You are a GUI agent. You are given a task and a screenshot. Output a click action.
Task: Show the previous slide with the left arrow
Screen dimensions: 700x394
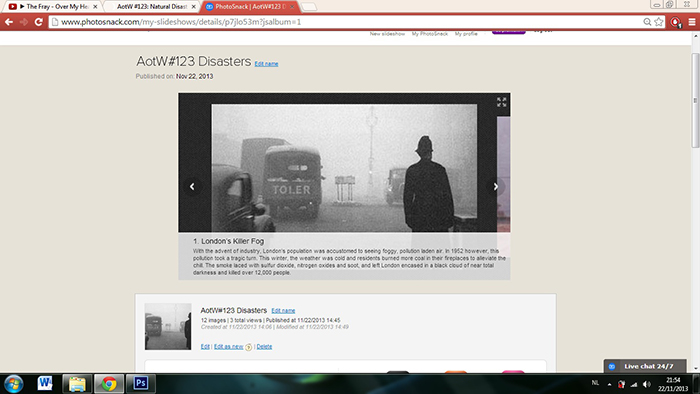192,187
